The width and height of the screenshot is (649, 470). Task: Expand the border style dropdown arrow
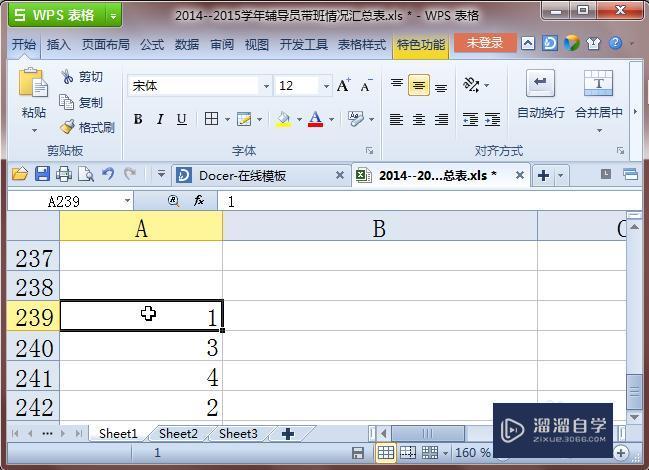[227, 120]
